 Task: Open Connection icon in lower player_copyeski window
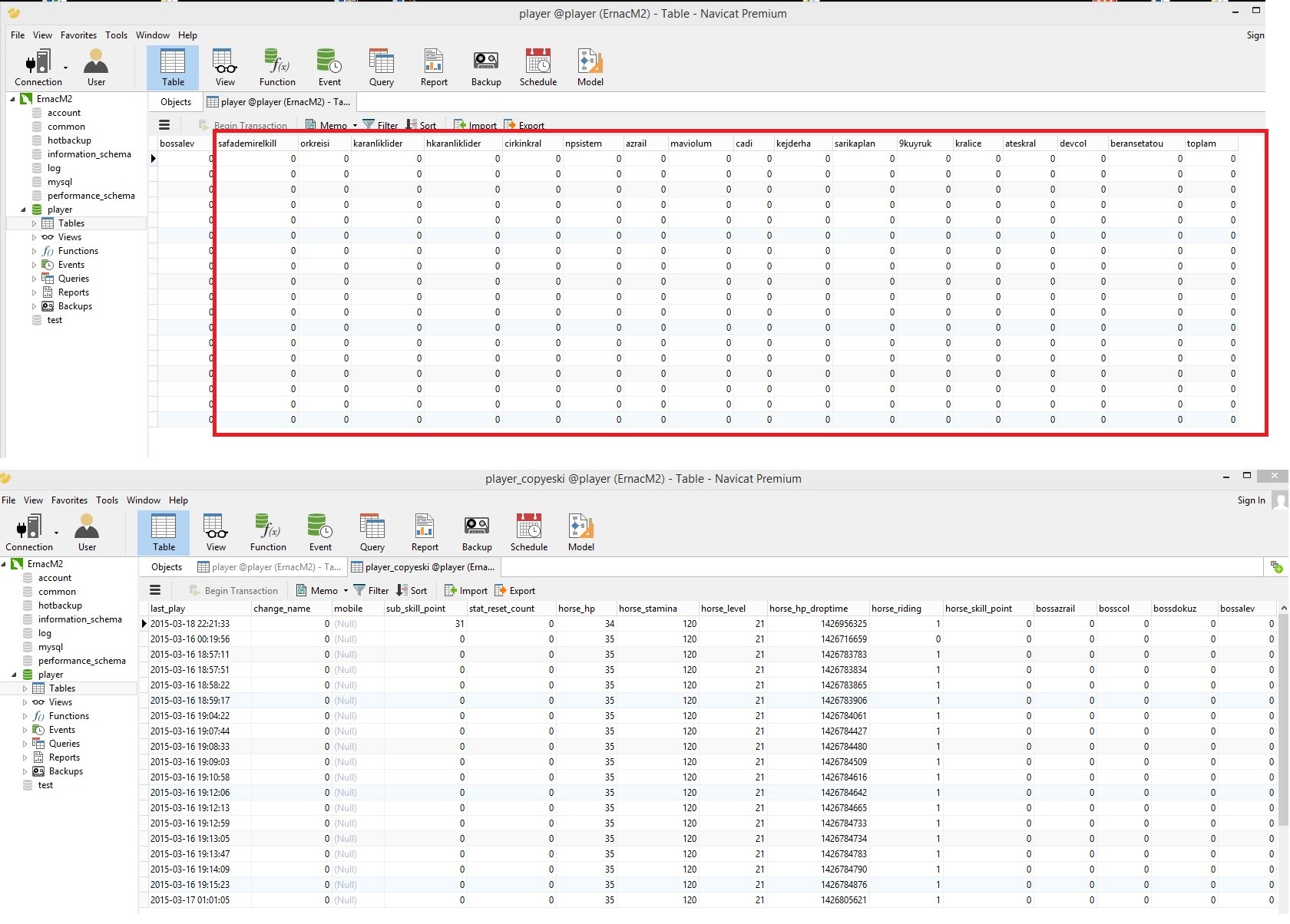coord(28,533)
